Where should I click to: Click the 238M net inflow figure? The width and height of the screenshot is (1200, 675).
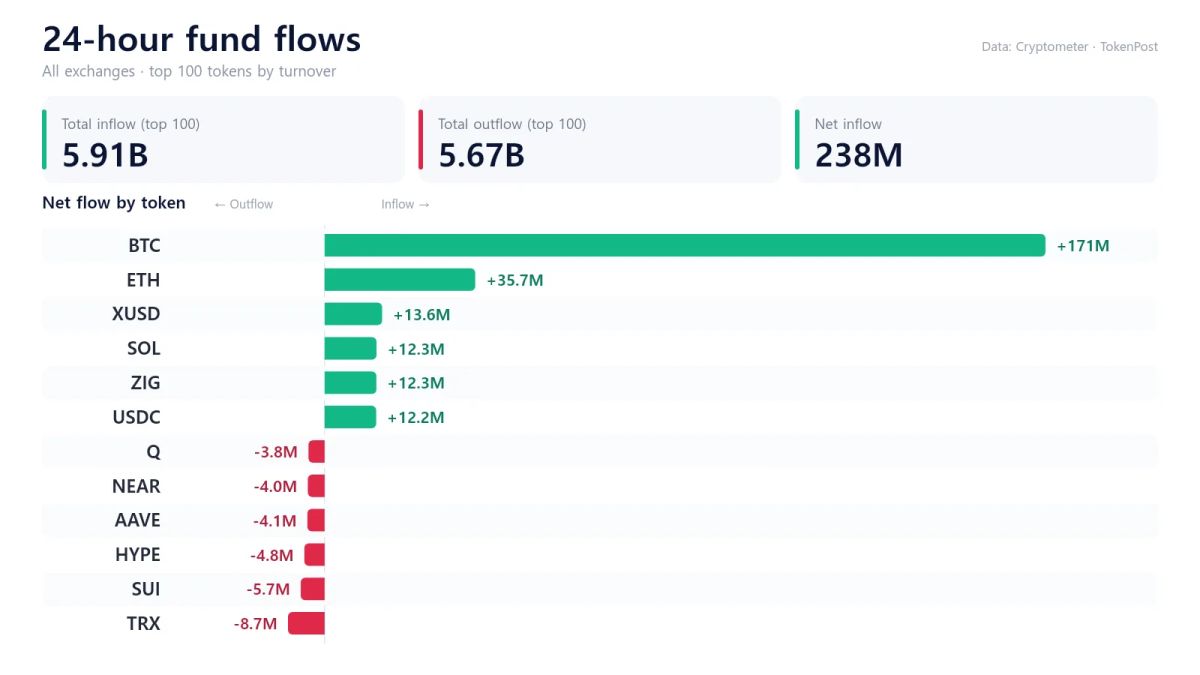[x=859, y=155]
